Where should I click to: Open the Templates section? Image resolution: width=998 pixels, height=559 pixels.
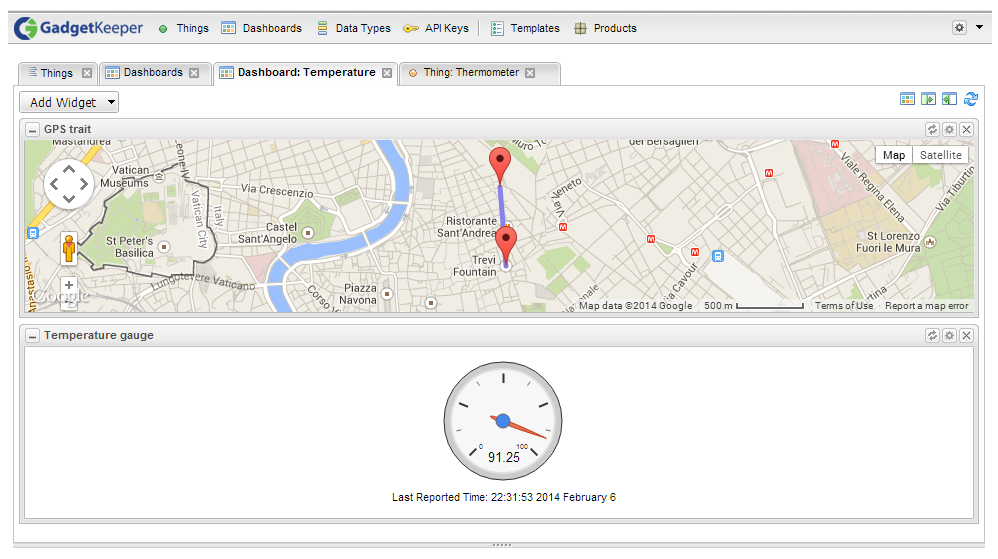pyautogui.click(x=526, y=28)
